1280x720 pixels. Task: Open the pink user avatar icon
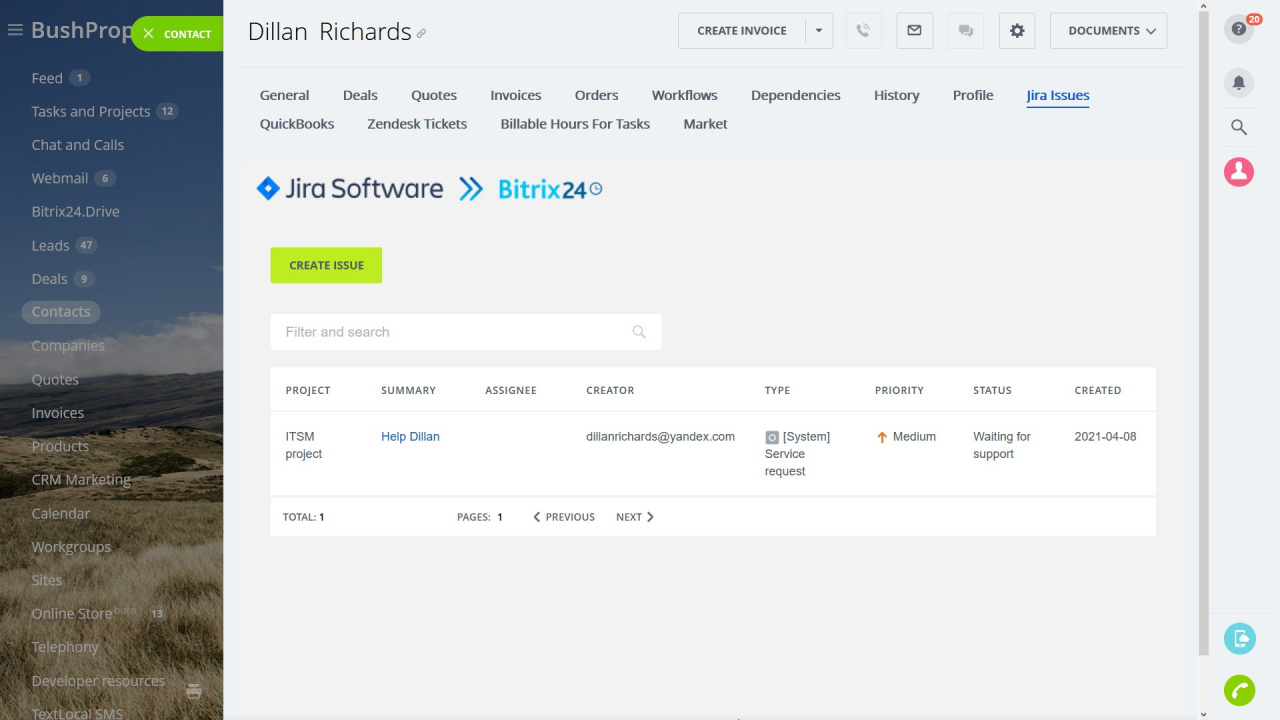coord(1239,172)
